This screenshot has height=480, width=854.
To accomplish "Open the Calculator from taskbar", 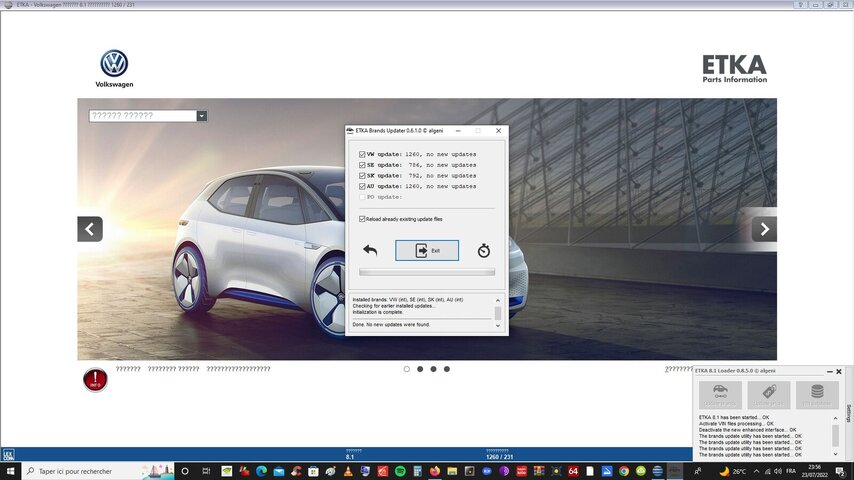I will (417, 471).
